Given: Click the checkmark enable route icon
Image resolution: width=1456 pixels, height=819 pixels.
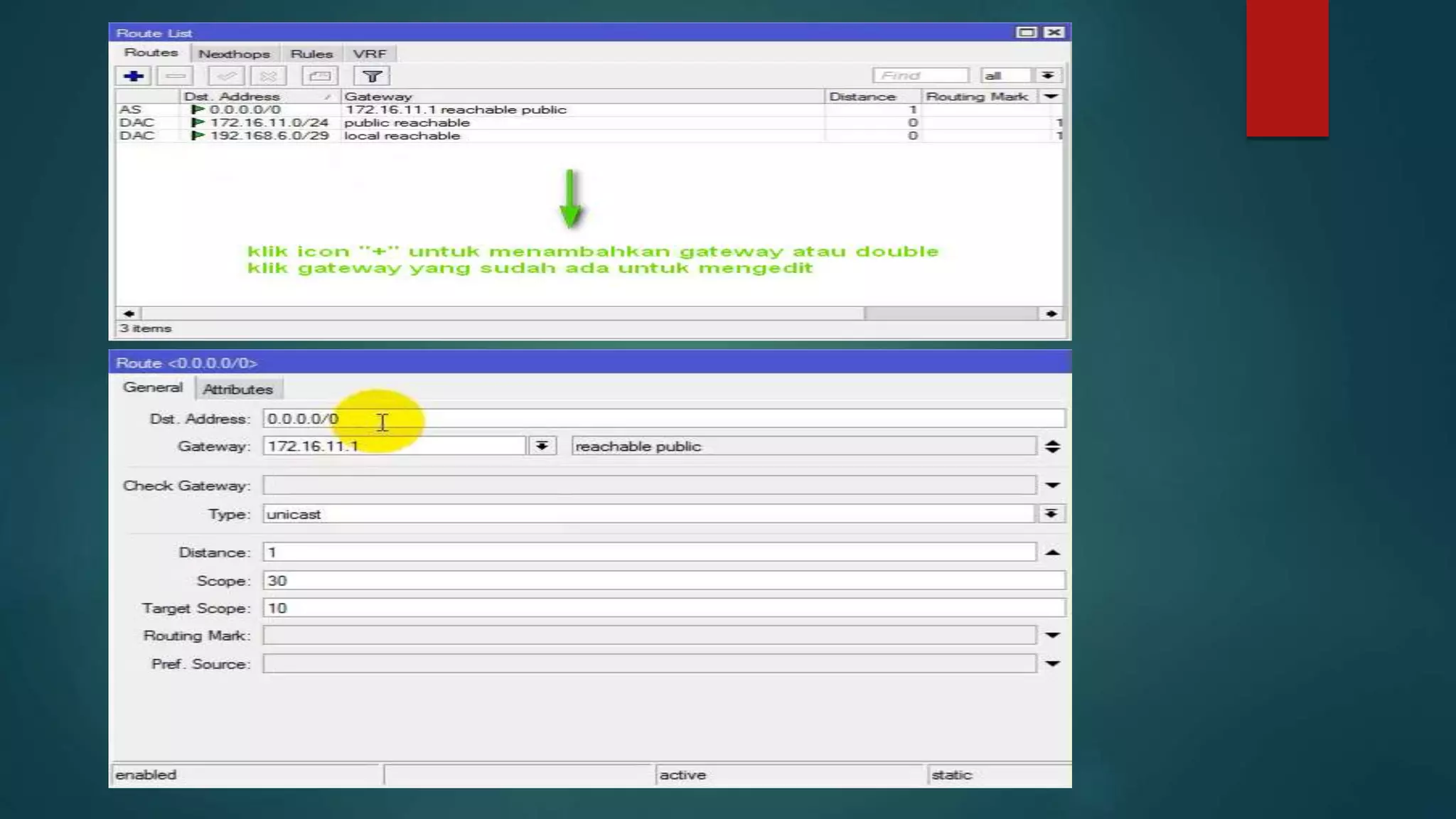Looking at the screenshot, I should click(x=226, y=76).
